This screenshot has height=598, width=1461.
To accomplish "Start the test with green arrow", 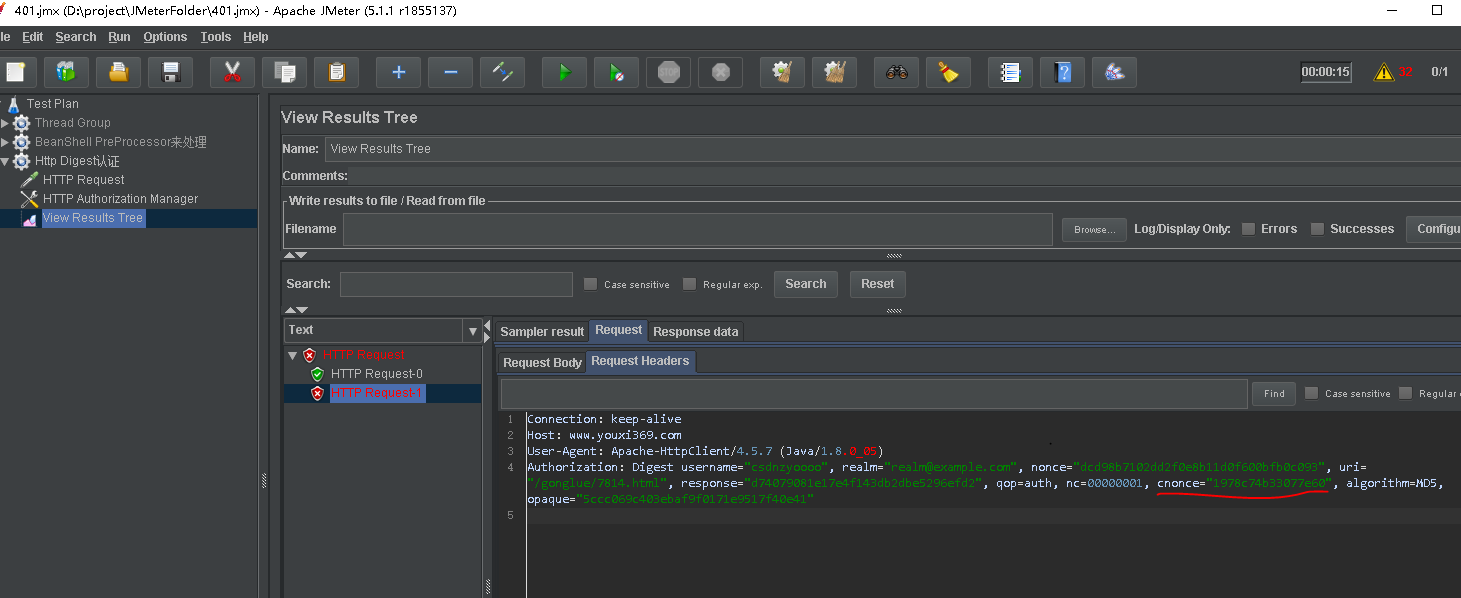I will [564, 72].
